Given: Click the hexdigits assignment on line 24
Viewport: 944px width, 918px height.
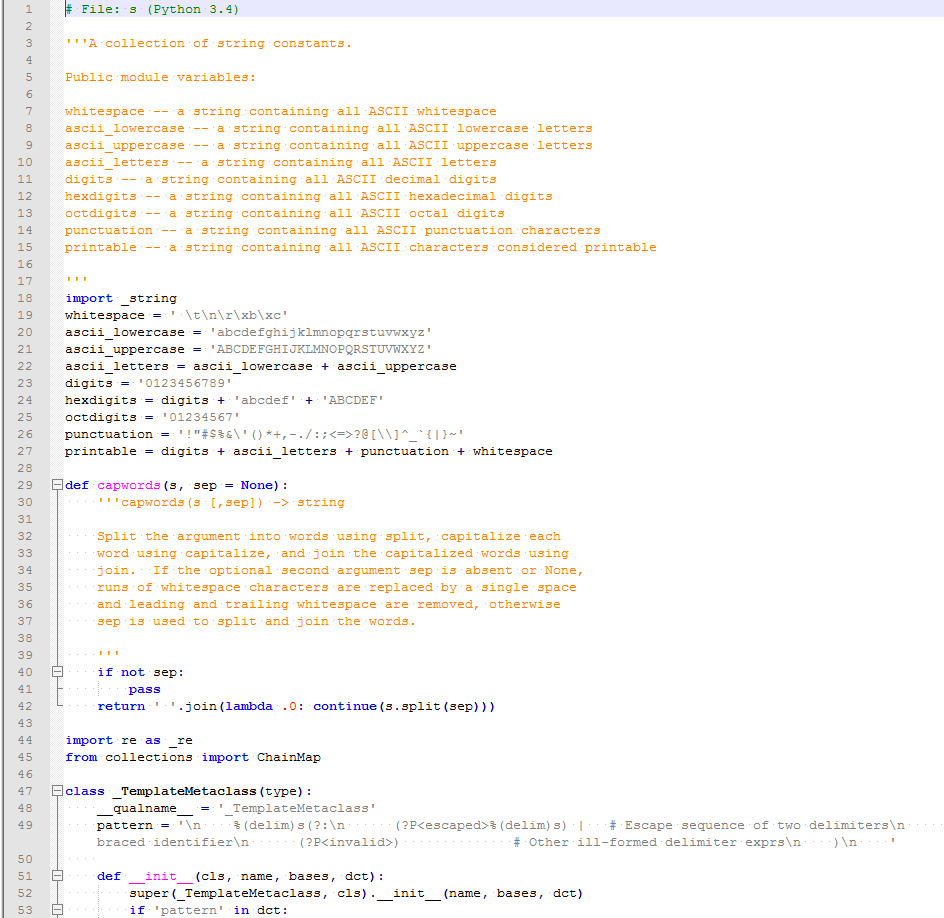Looking at the screenshot, I should (103, 400).
